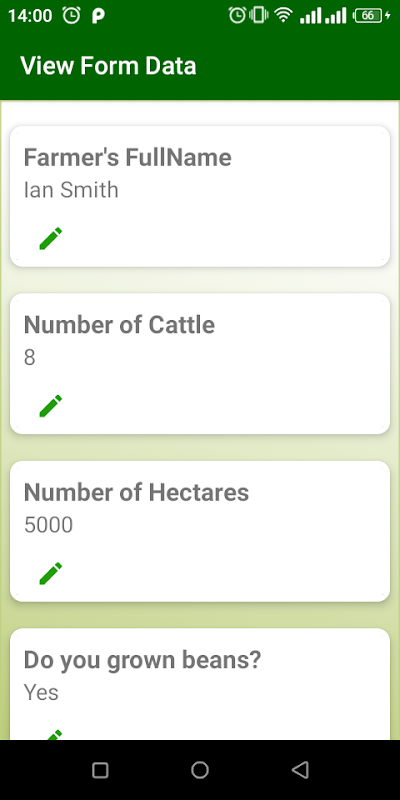Tap the Do you grown beans? card
The width and height of the screenshot is (400, 800).
pyautogui.click(x=200, y=684)
